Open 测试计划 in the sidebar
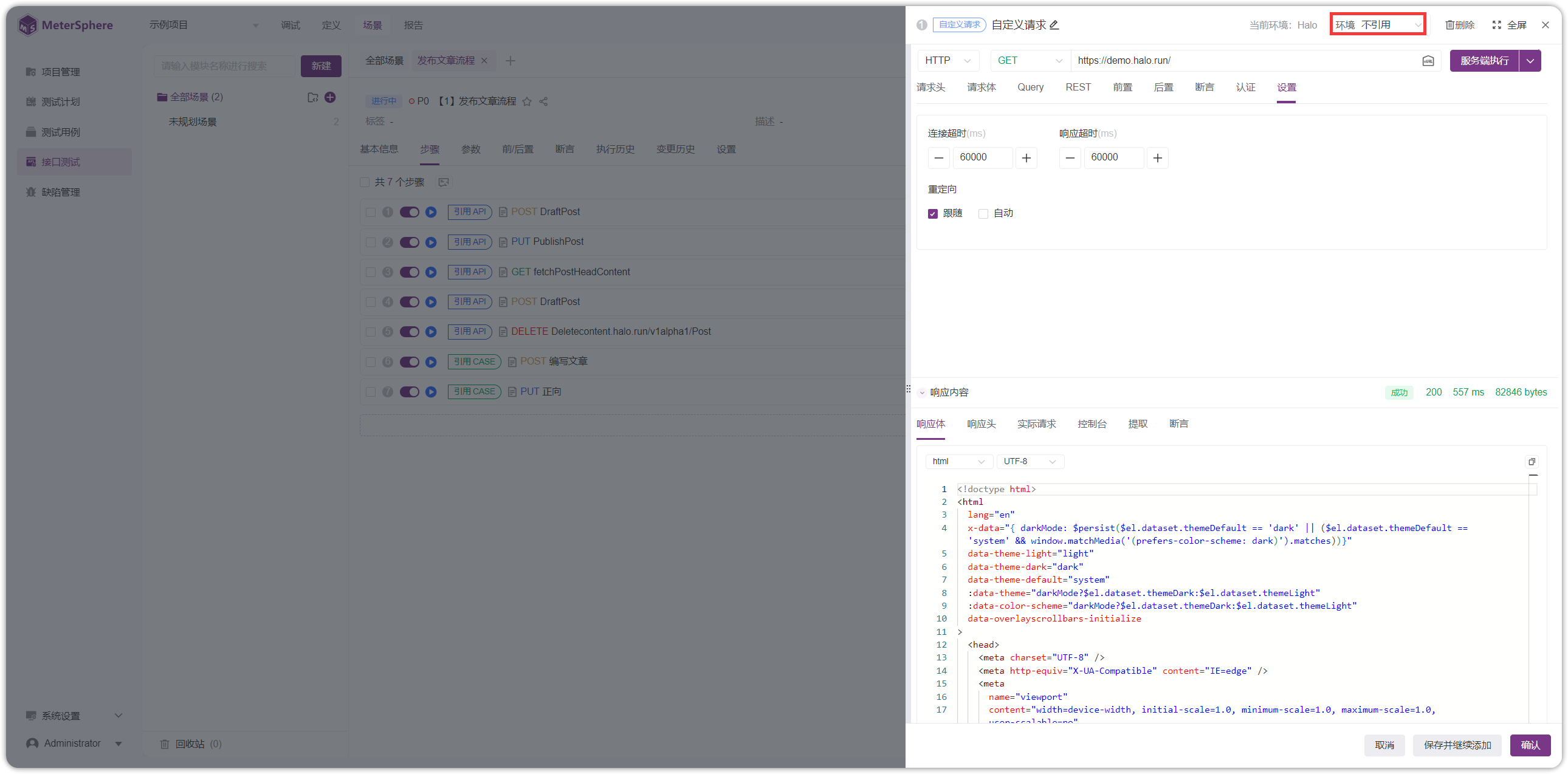 click(74, 101)
